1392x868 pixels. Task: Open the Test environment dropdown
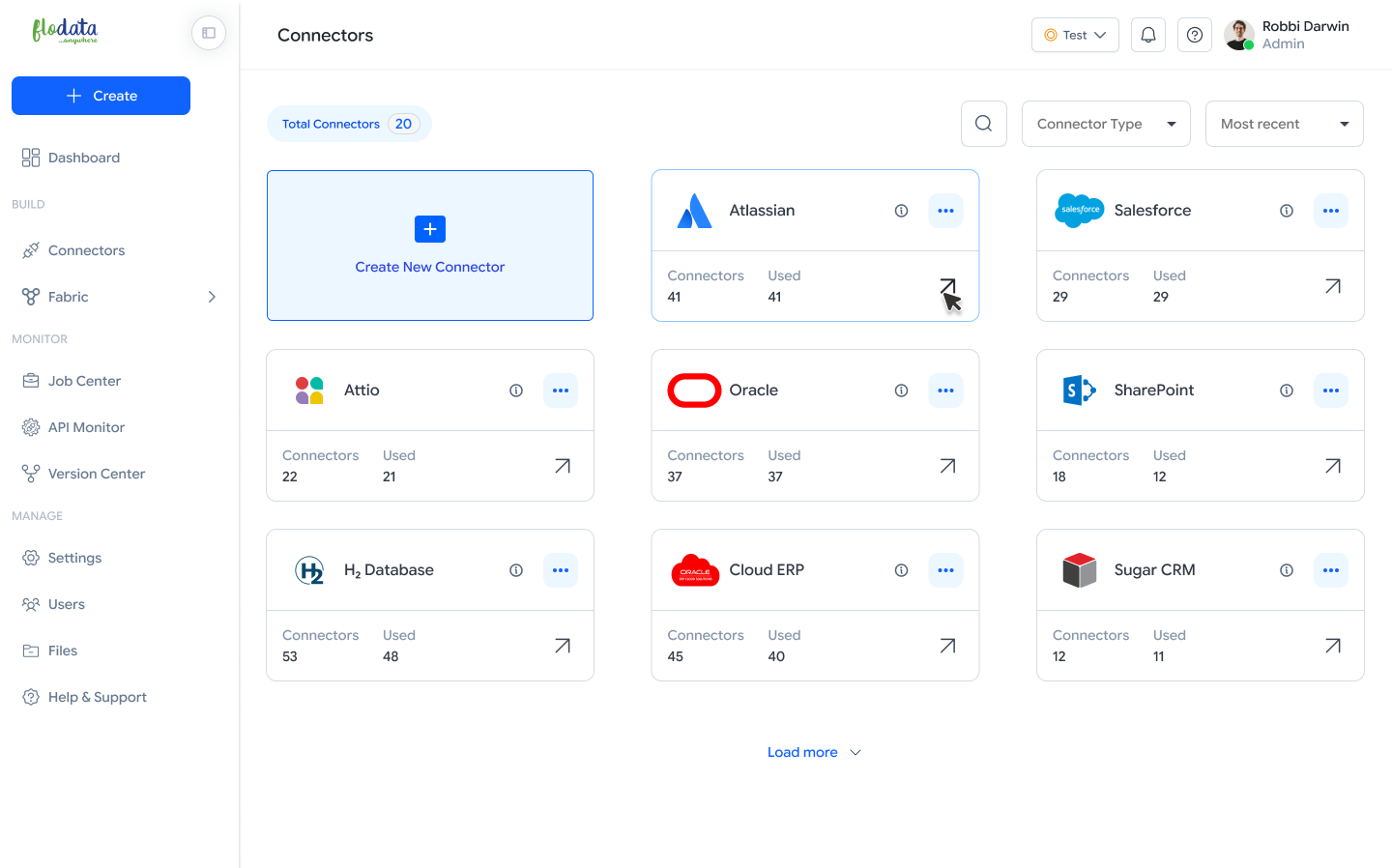(1075, 35)
